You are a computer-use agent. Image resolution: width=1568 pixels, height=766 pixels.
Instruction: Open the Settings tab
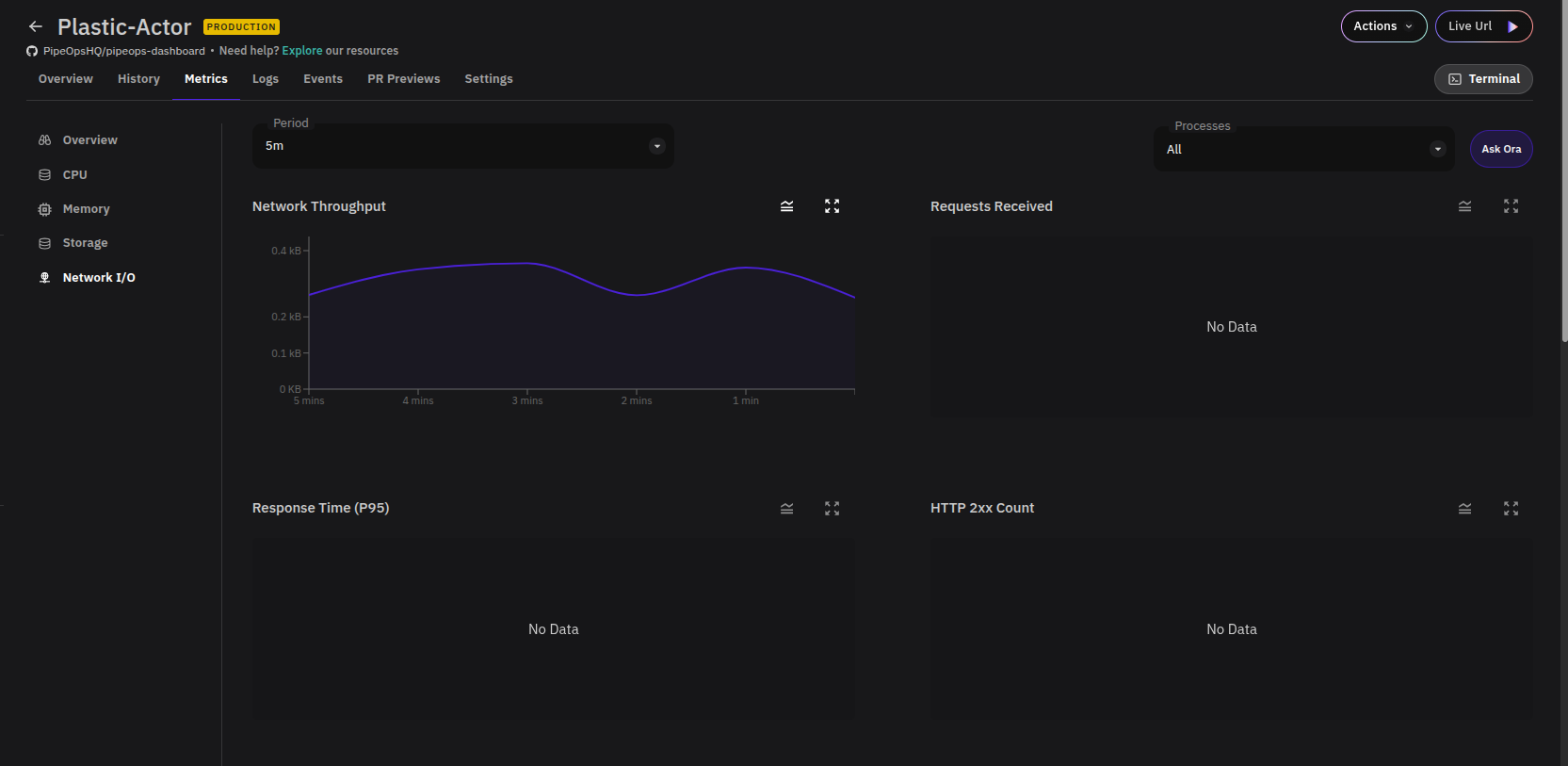[489, 79]
